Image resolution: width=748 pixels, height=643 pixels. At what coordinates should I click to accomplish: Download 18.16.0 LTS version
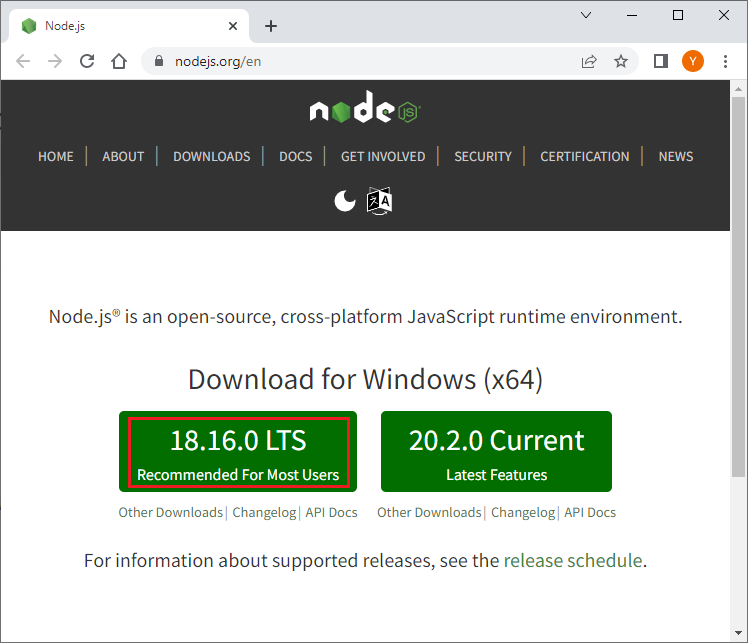[238, 451]
